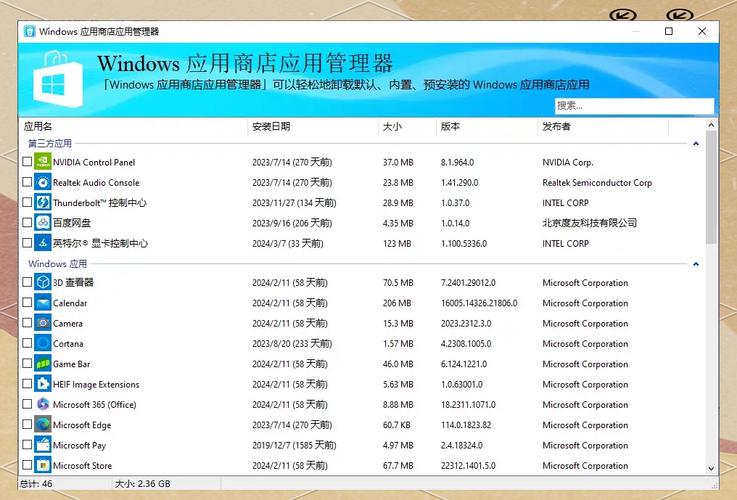
Task: Click the 英特尔 显卡控制中心 app icon
Action: (42, 243)
